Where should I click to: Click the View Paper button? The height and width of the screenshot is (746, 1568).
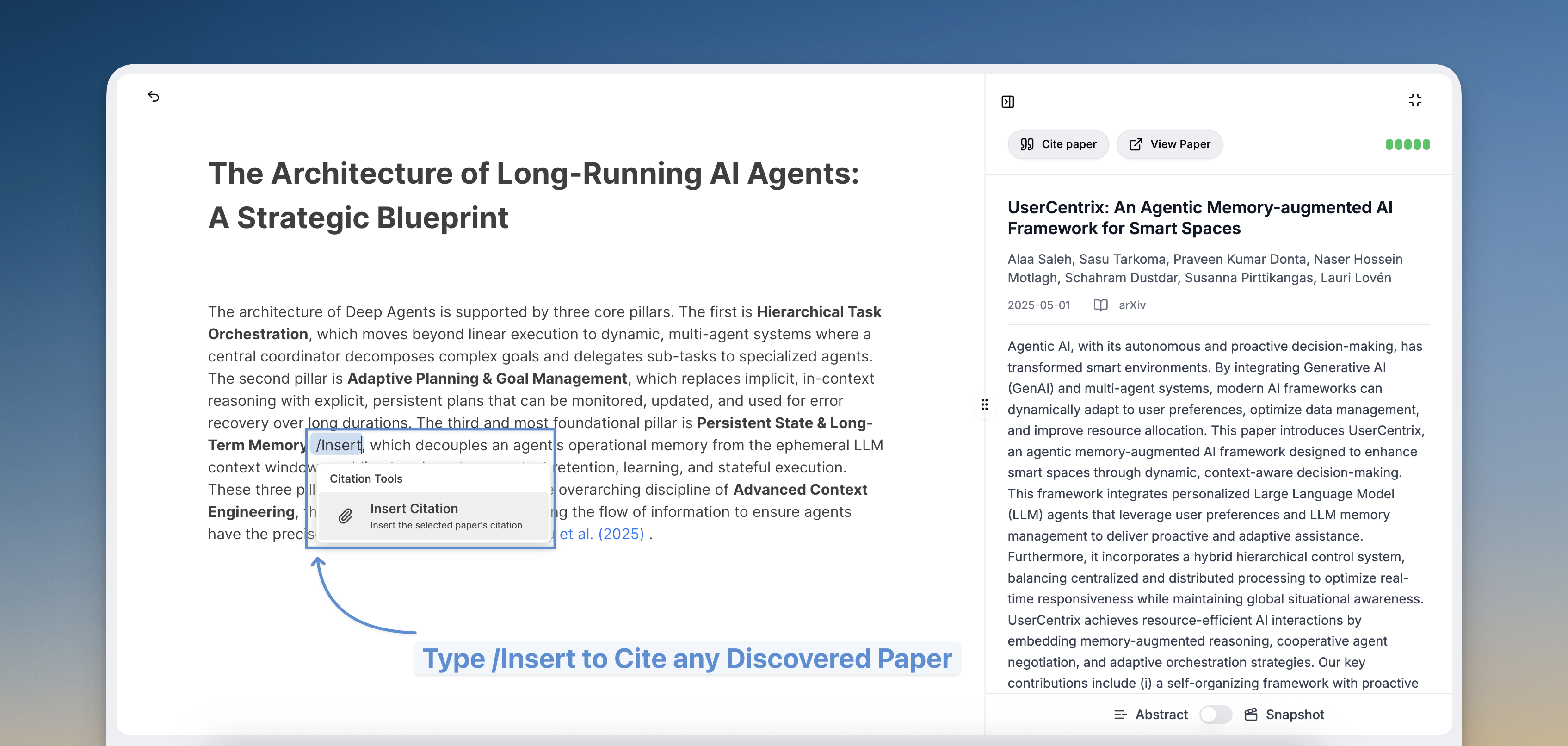[x=1169, y=144]
